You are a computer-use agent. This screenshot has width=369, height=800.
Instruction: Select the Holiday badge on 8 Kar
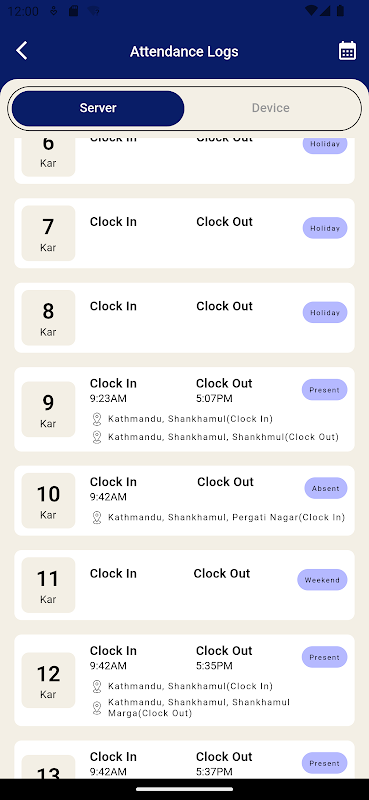(x=325, y=312)
